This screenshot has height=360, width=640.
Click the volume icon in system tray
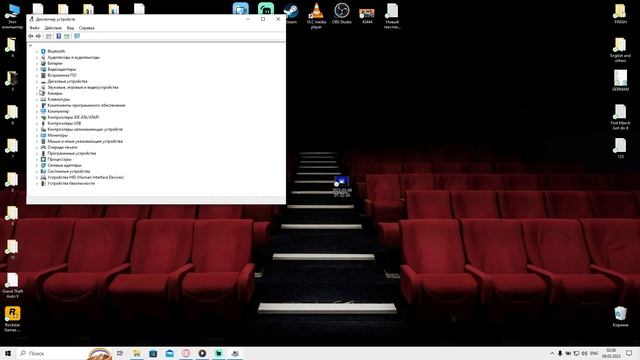coord(584,353)
